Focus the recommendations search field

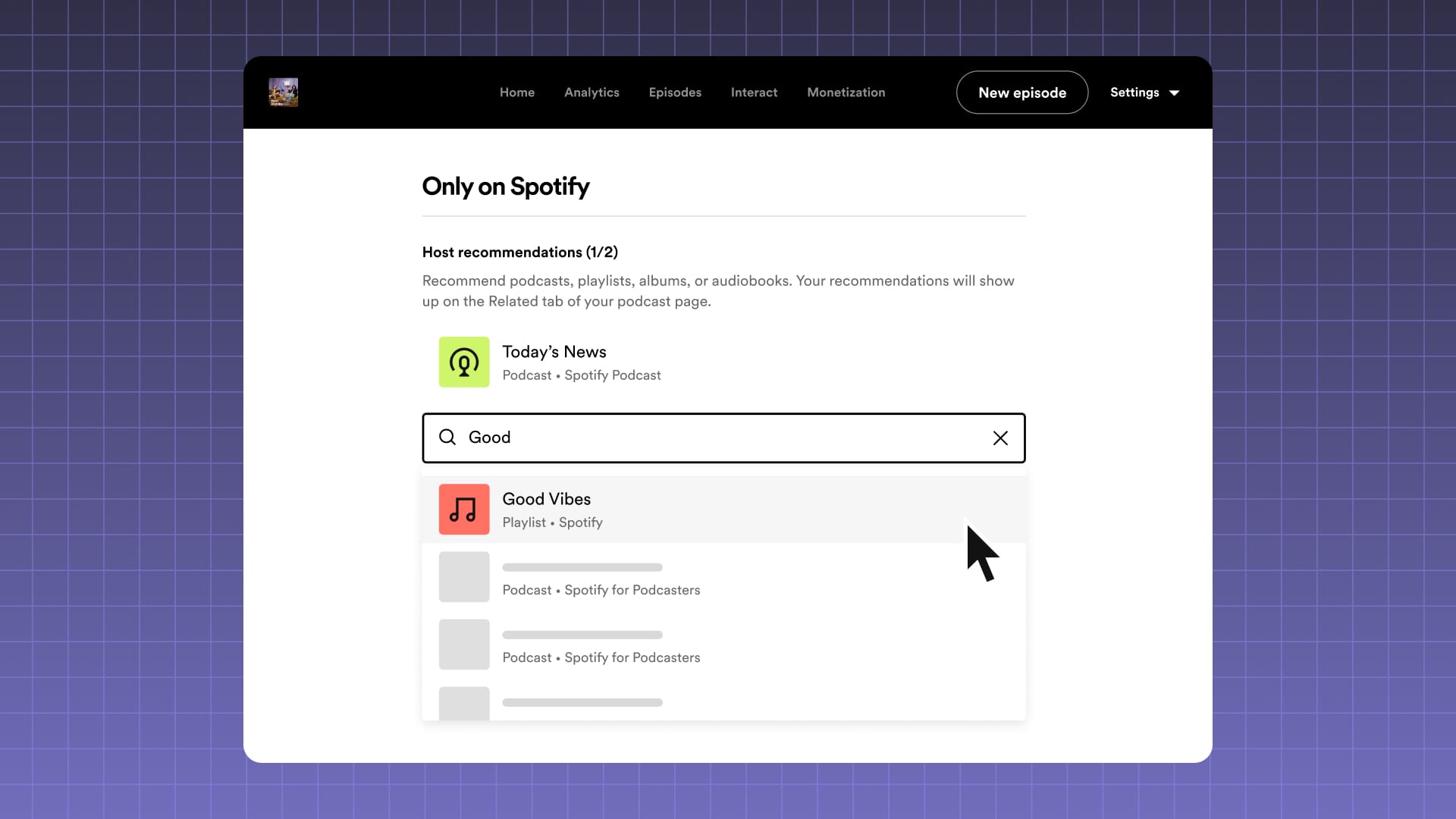coord(720,438)
